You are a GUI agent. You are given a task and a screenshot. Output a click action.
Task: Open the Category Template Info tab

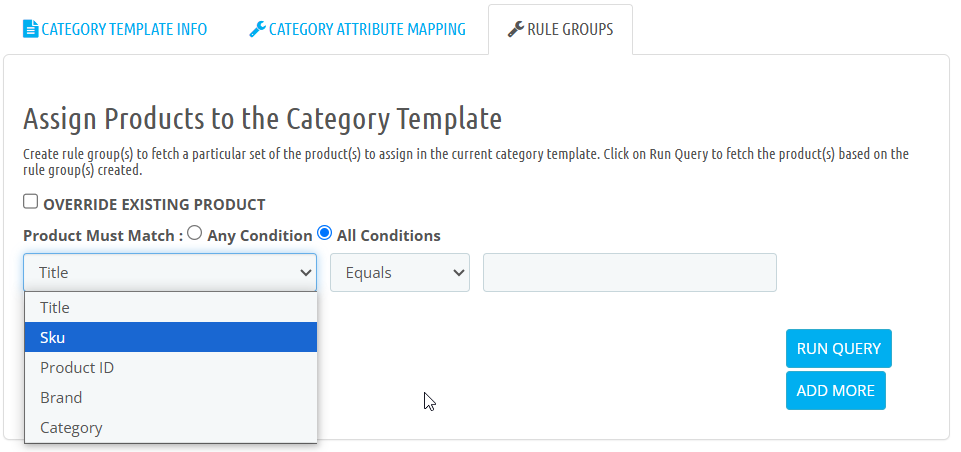[115, 29]
